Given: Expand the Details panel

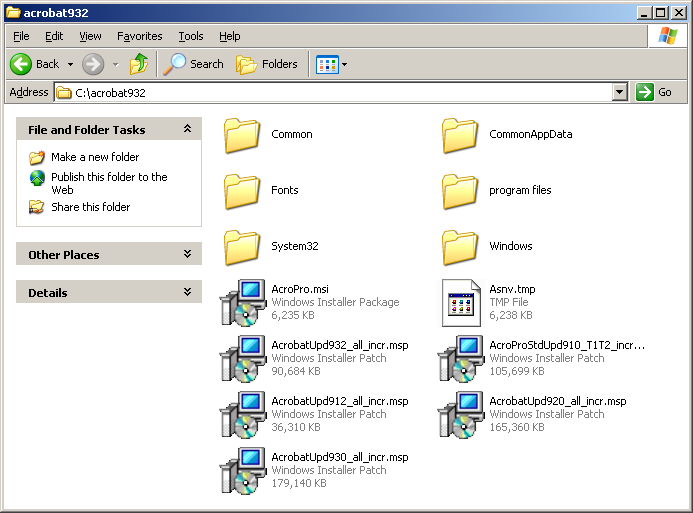Looking at the screenshot, I should (x=187, y=293).
